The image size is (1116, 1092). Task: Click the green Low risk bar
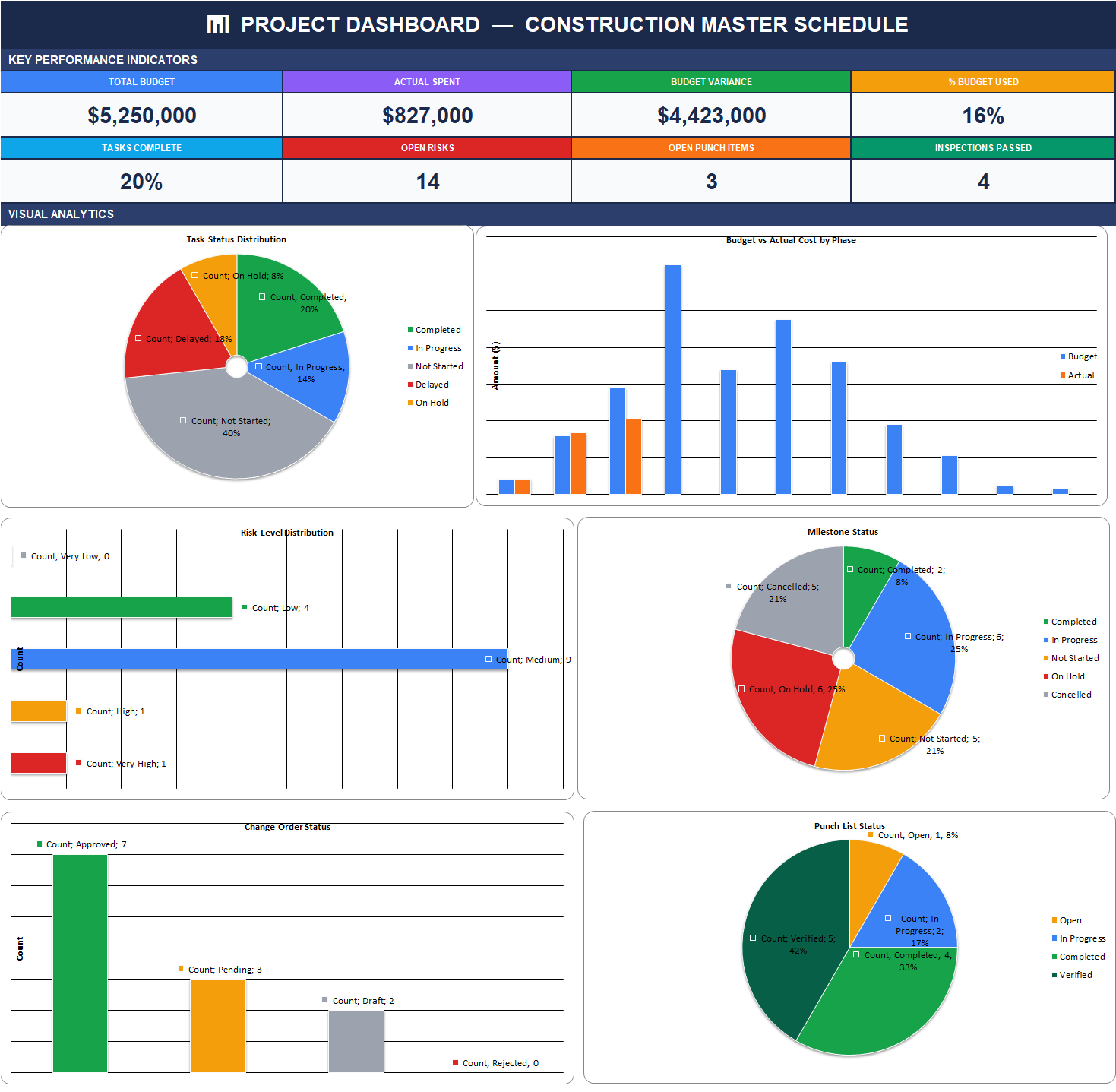tap(122, 607)
